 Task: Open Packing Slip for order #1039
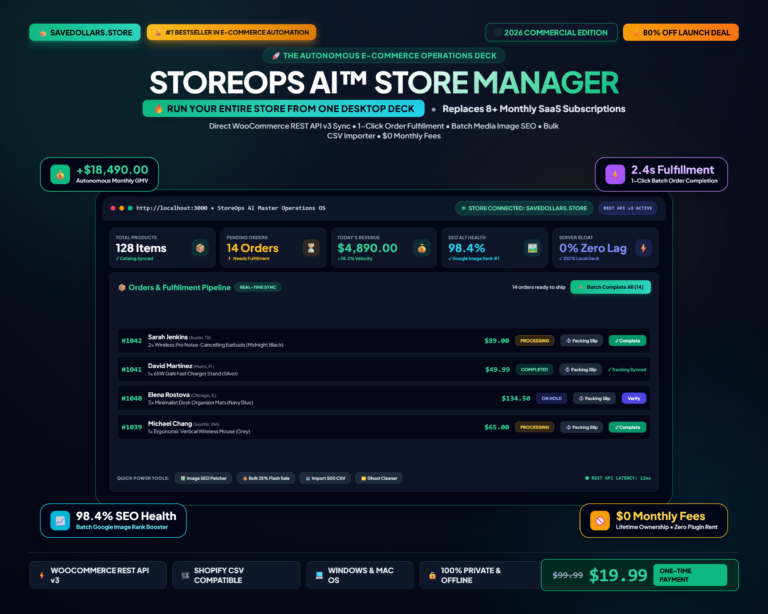click(581, 427)
